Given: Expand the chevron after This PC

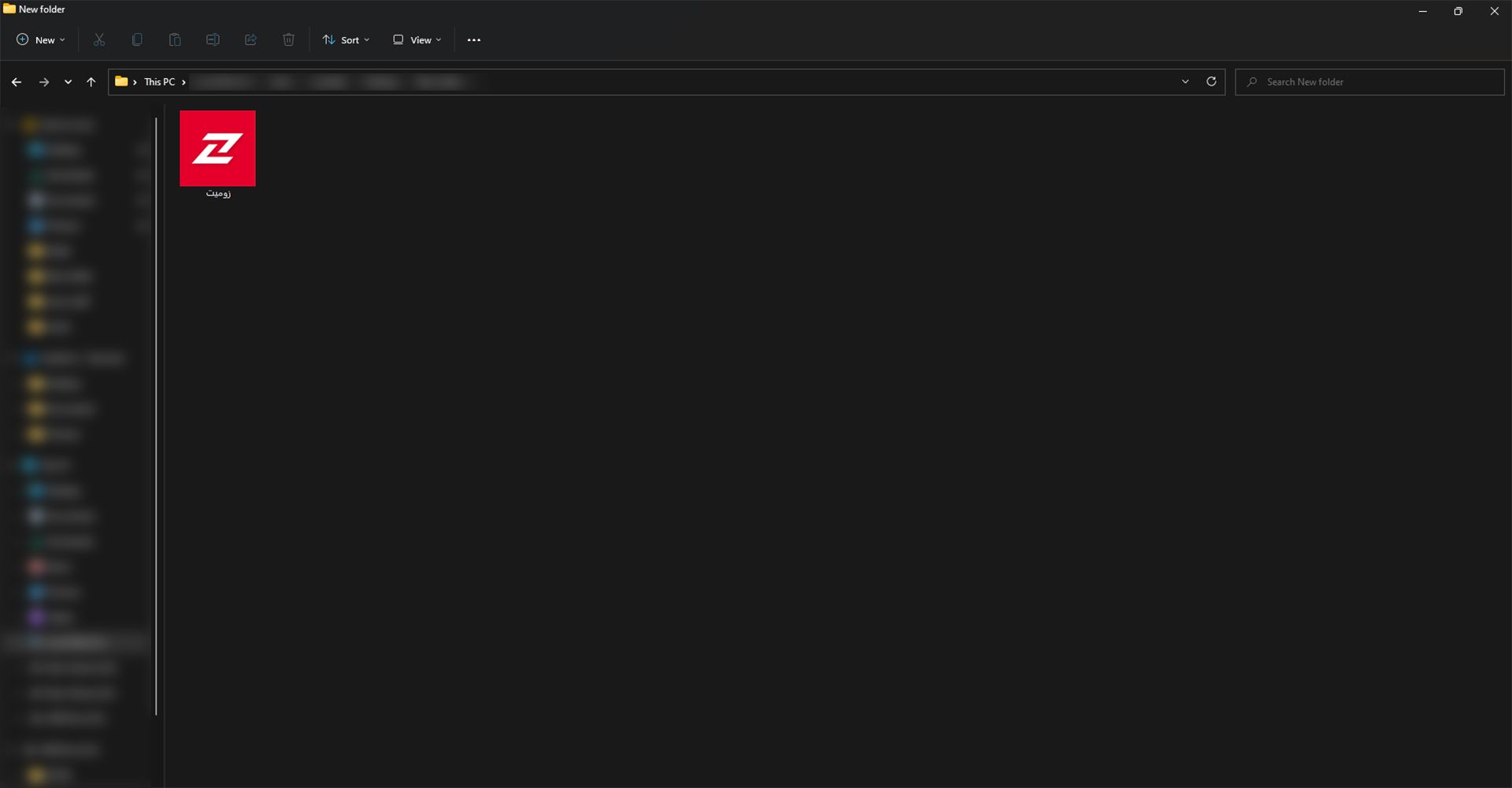Looking at the screenshot, I should (183, 82).
